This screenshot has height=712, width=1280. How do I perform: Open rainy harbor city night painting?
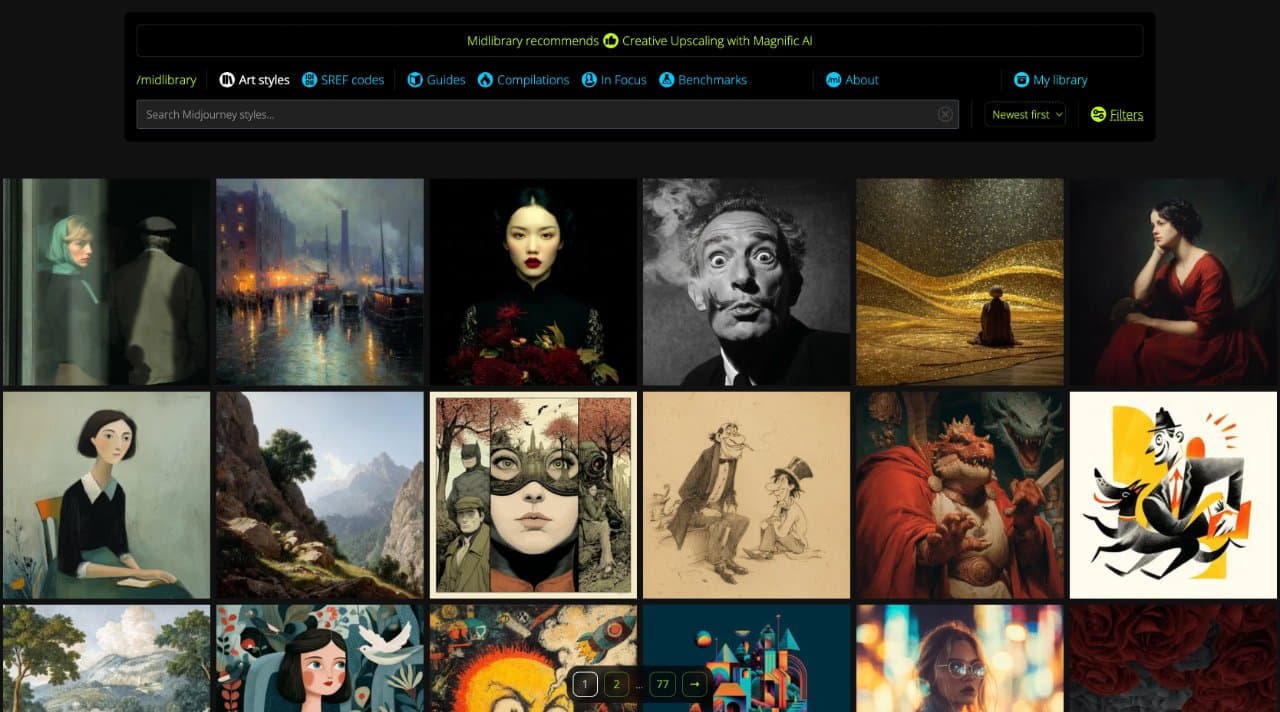coord(320,282)
